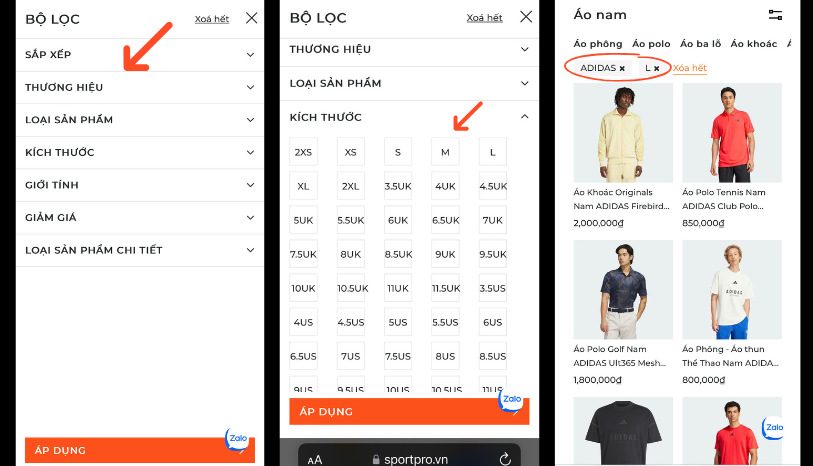The image size is (813, 466).
Task: Select size XL
Action: click(x=303, y=186)
